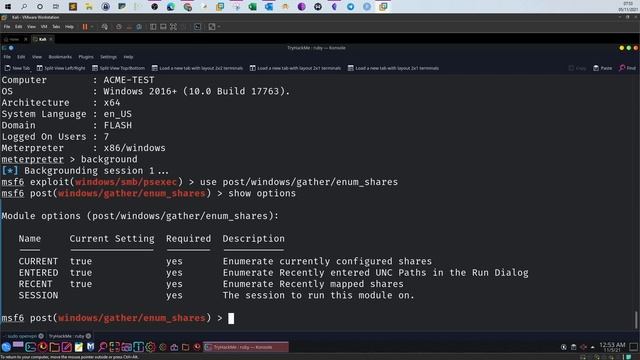Click the 'windows/smb/psexec' red module text

click(126, 182)
